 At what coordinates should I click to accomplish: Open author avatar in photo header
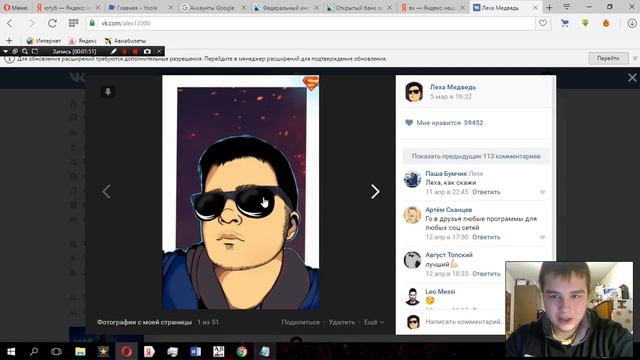414,91
